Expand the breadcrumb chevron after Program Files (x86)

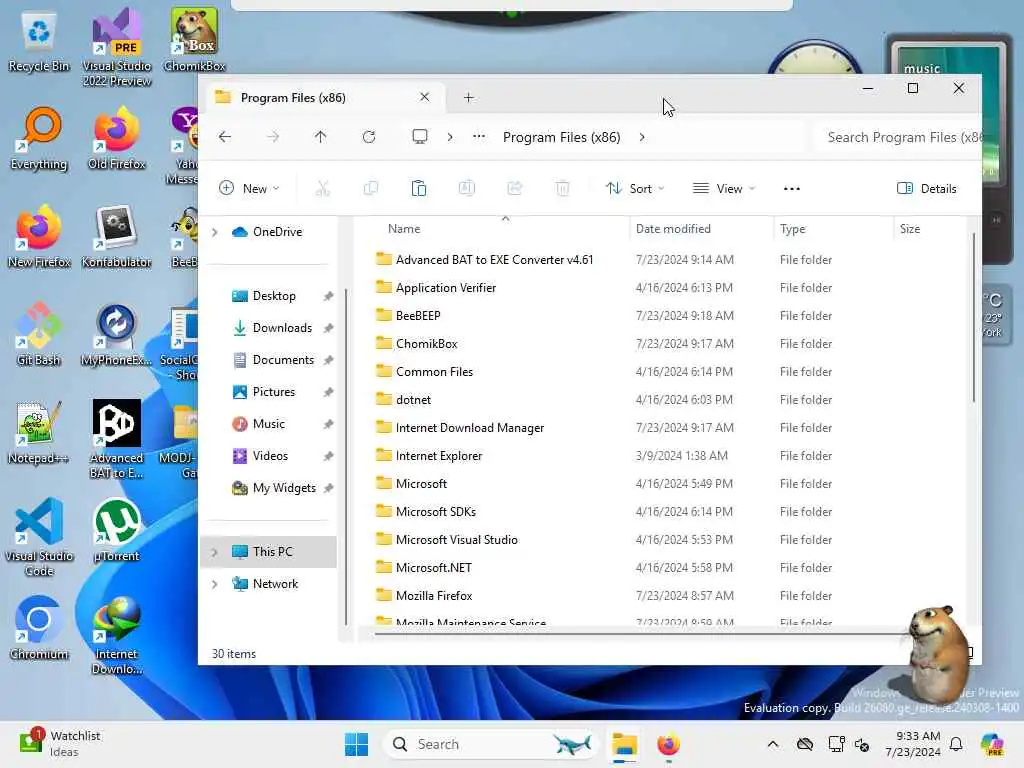tap(642, 137)
